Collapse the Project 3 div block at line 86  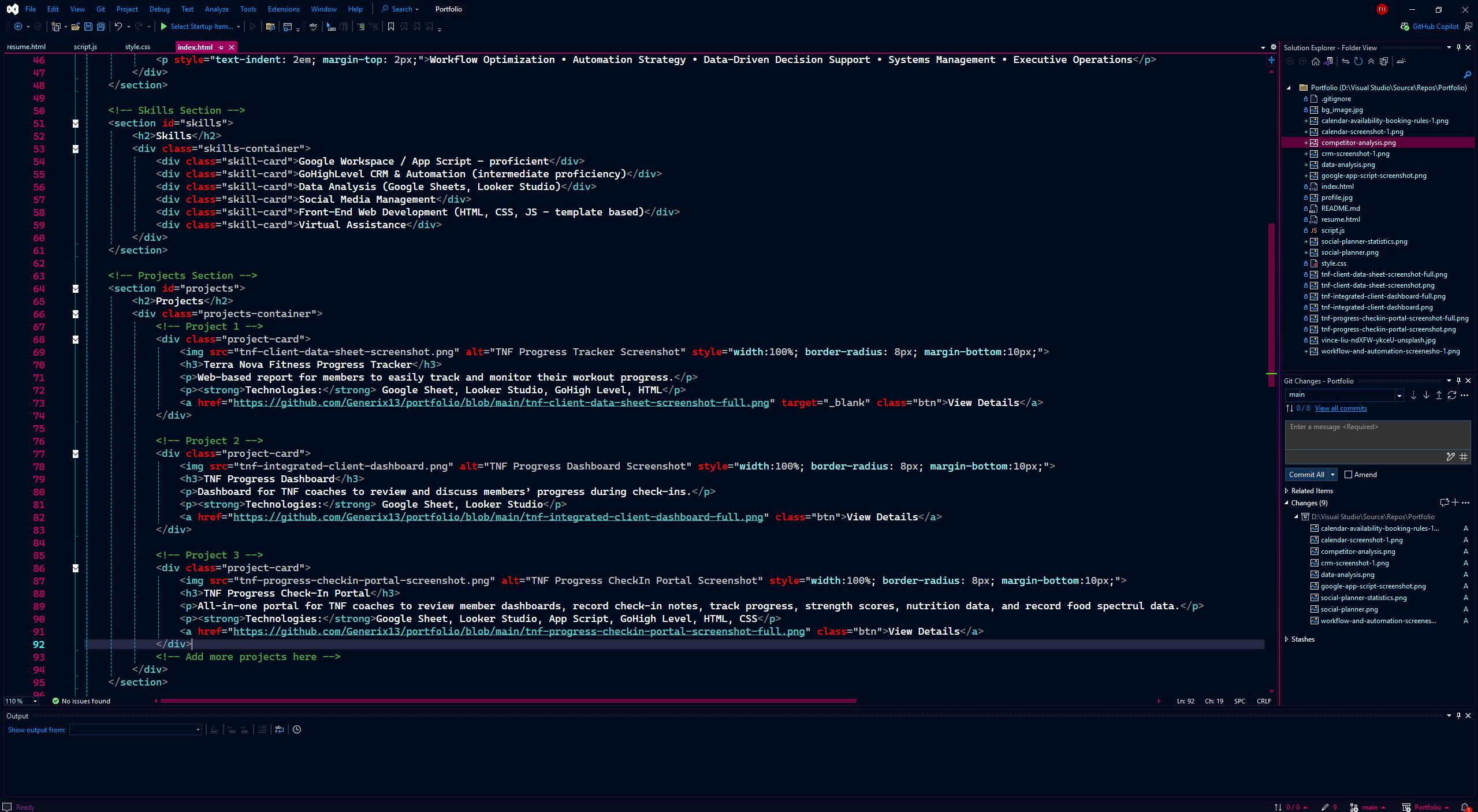(76, 568)
